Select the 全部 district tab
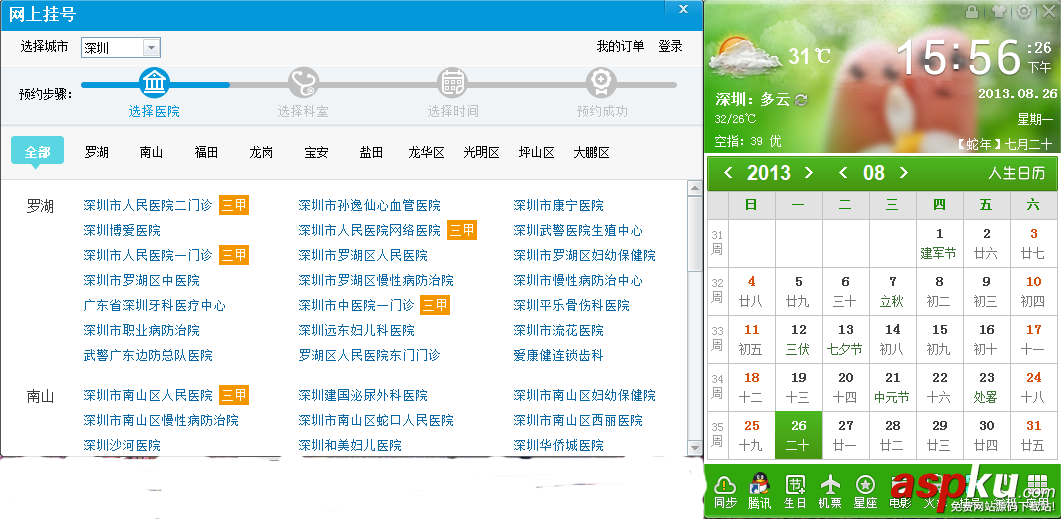The height and width of the screenshot is (519, 1061). pyautogui.click(x=37, y=152)
